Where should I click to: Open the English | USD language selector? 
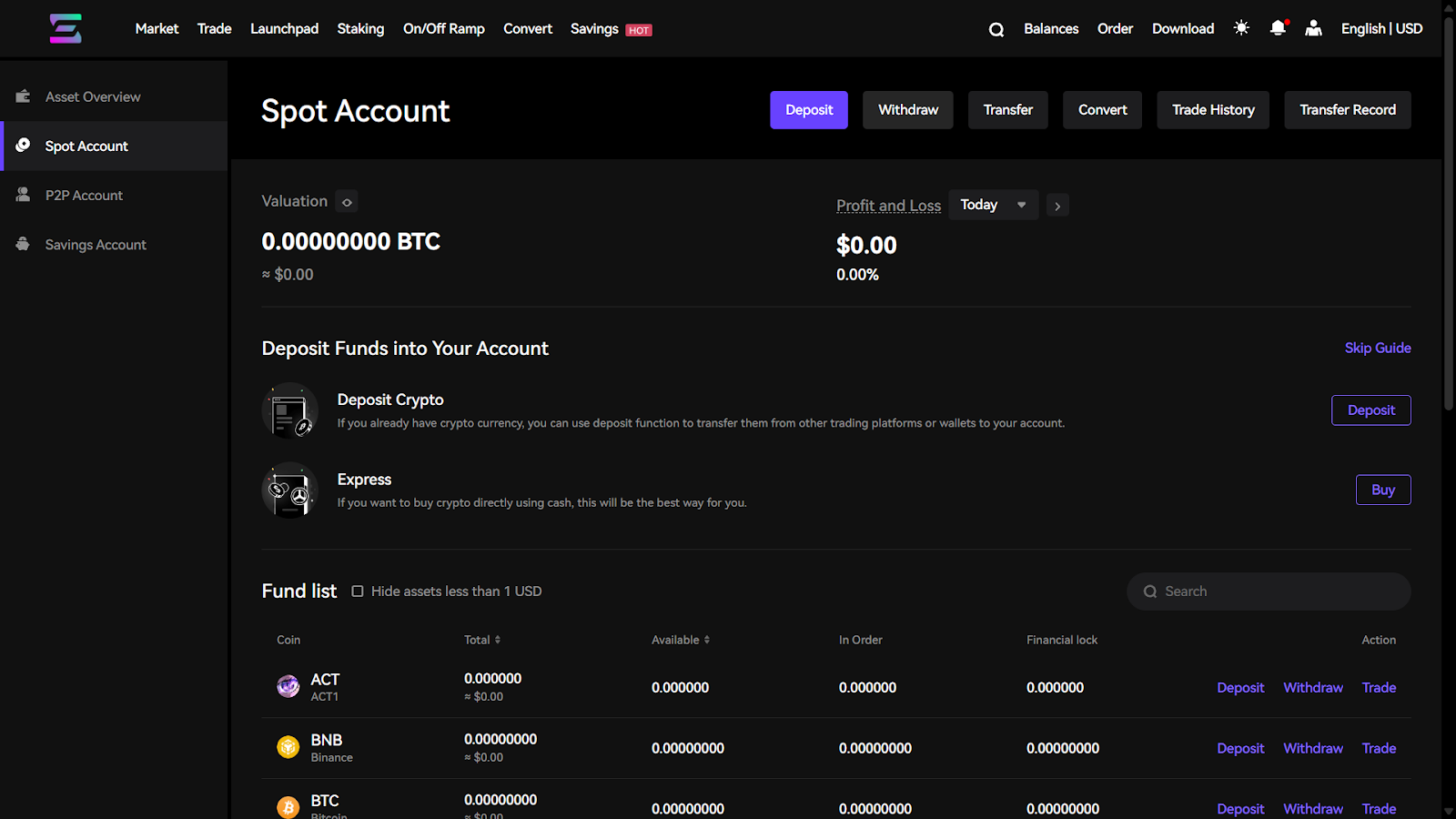coord(1381,28)
